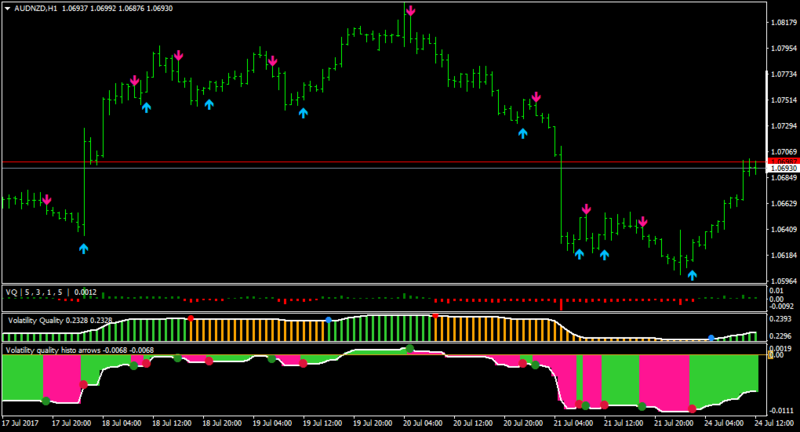Click the last blue dot on Volatility Quality line
The image size is (800, 432).
[x=711, y=338]
